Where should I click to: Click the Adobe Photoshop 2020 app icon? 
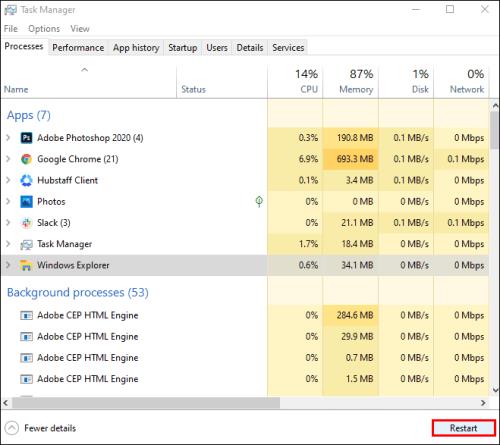(x=26, y=138)
